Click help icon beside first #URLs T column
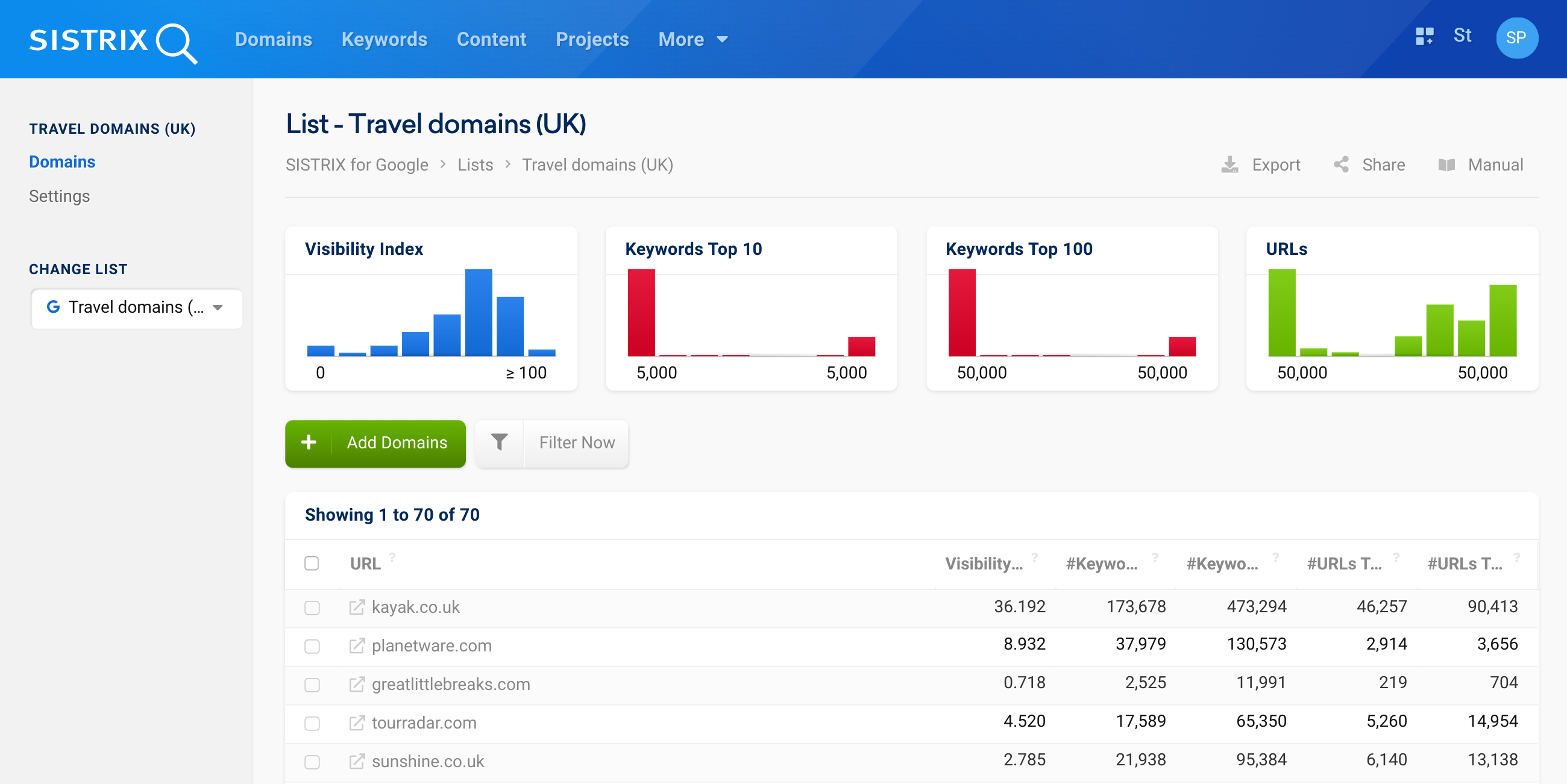The width and height of the screenshot is (1567, 784). (x=1396, y=557)
